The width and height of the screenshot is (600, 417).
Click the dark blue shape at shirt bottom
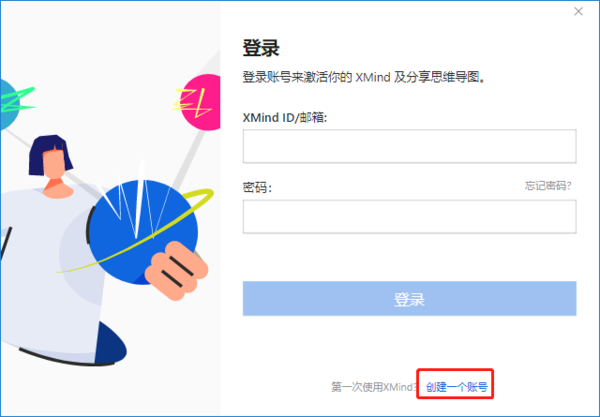click(110, 344)
